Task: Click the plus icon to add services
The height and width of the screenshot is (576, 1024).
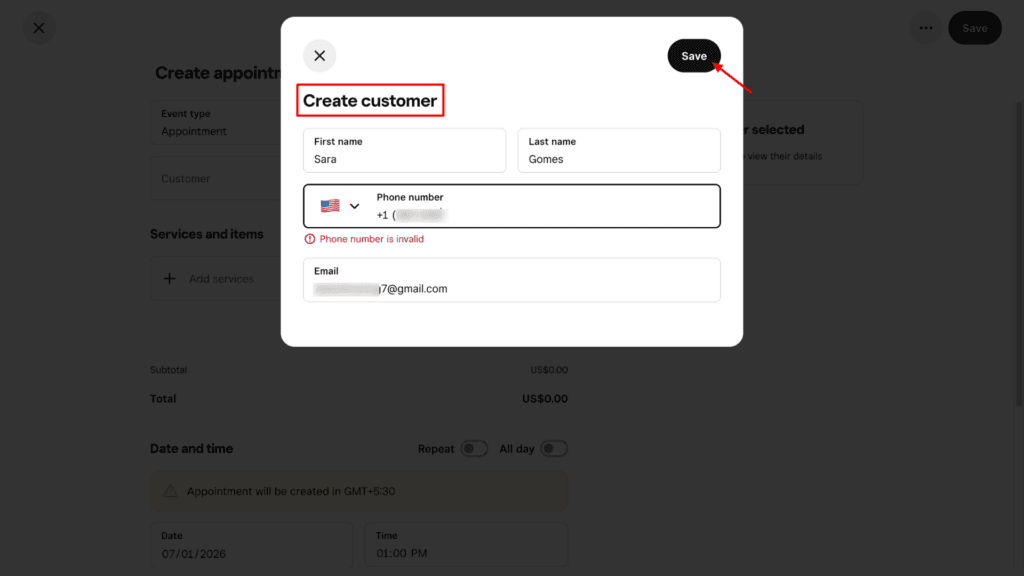Action: click(169, 279)
